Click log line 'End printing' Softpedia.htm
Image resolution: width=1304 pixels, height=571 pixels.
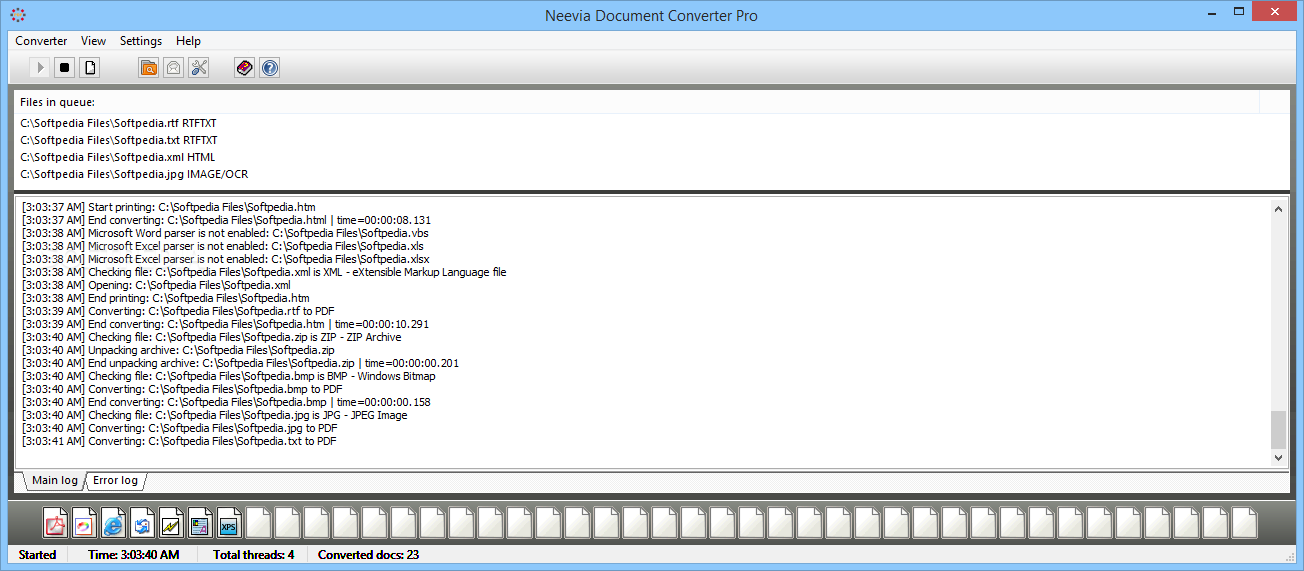click(166, 298)
